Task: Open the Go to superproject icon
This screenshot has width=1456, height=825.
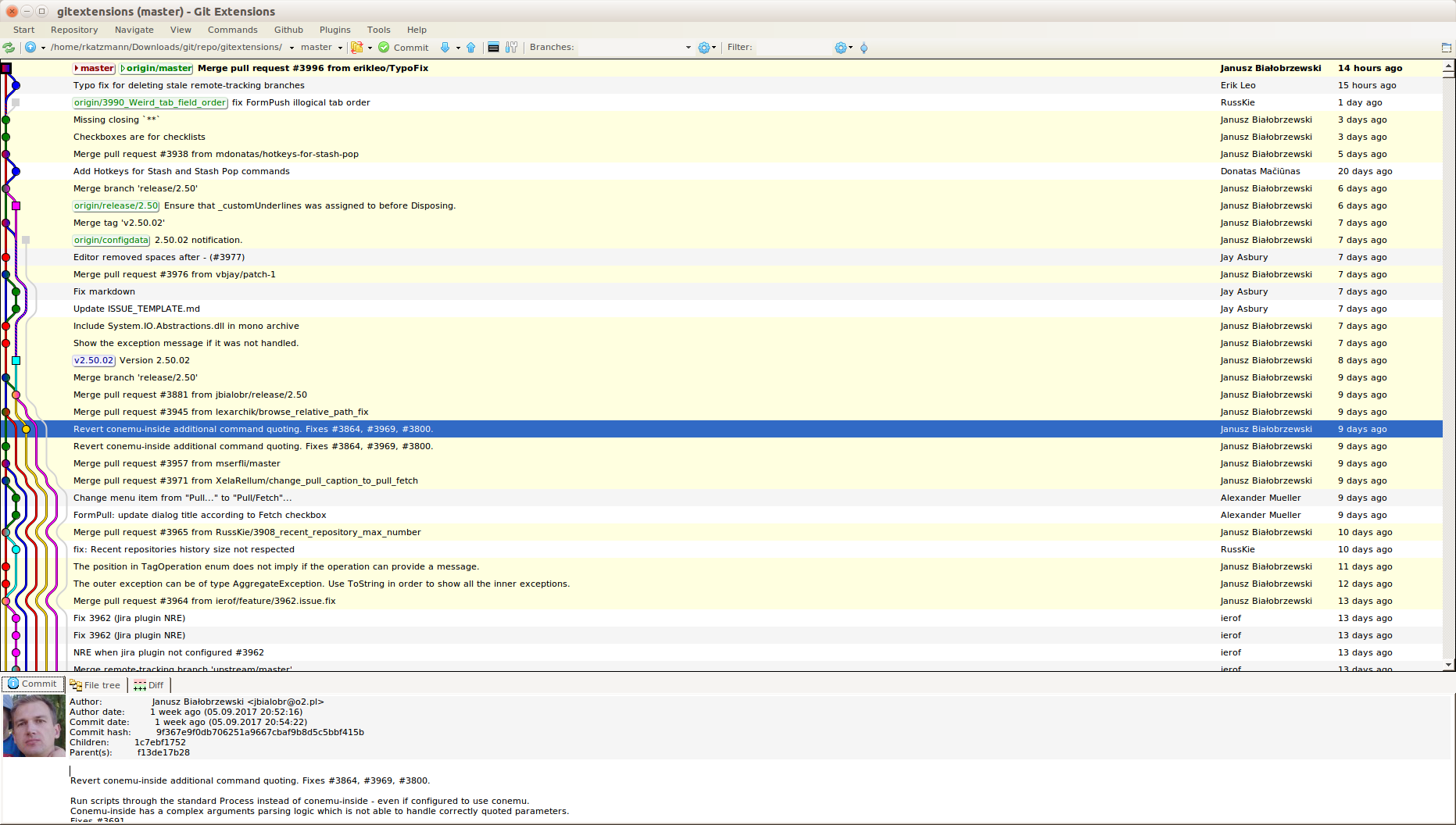Action: [x=30, y=48]
